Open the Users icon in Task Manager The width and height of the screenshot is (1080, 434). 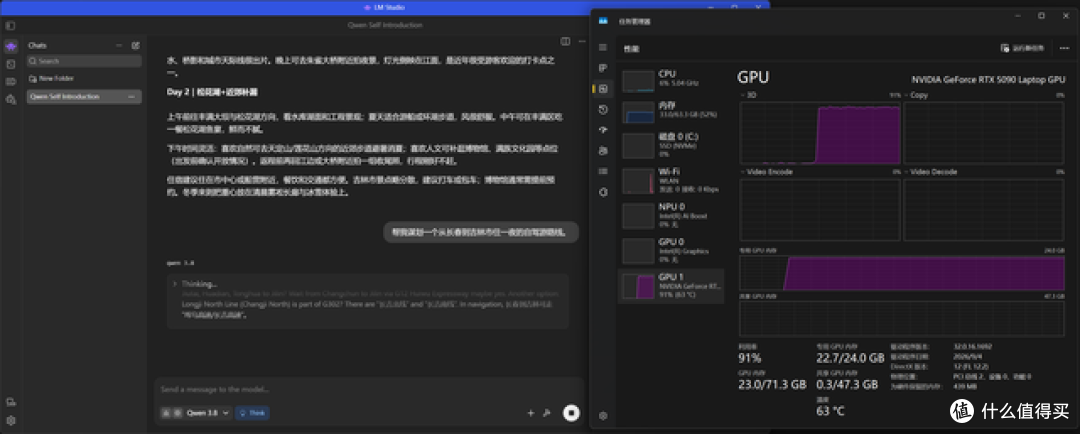point(603,151)
